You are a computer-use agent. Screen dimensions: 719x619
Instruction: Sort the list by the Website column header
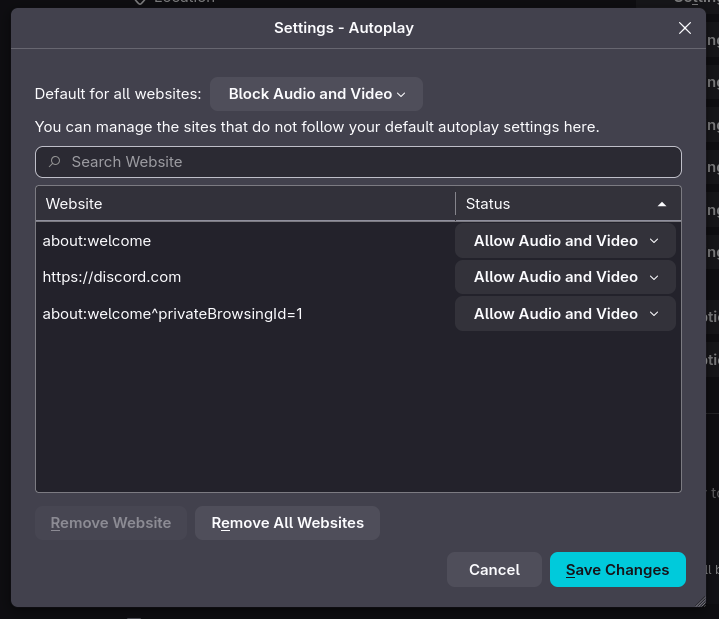(x=245, y=204)
